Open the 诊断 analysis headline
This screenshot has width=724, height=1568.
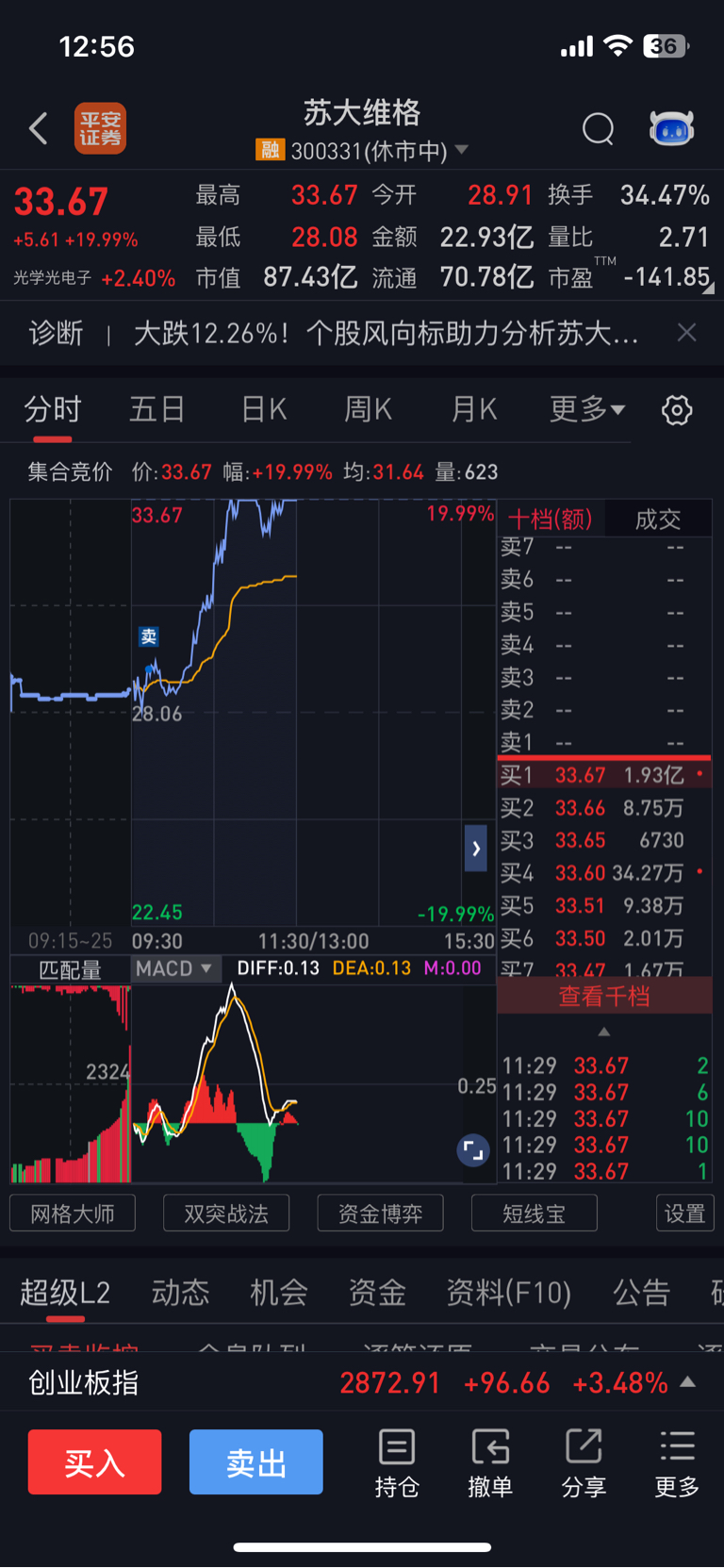(x=387, y=333)
